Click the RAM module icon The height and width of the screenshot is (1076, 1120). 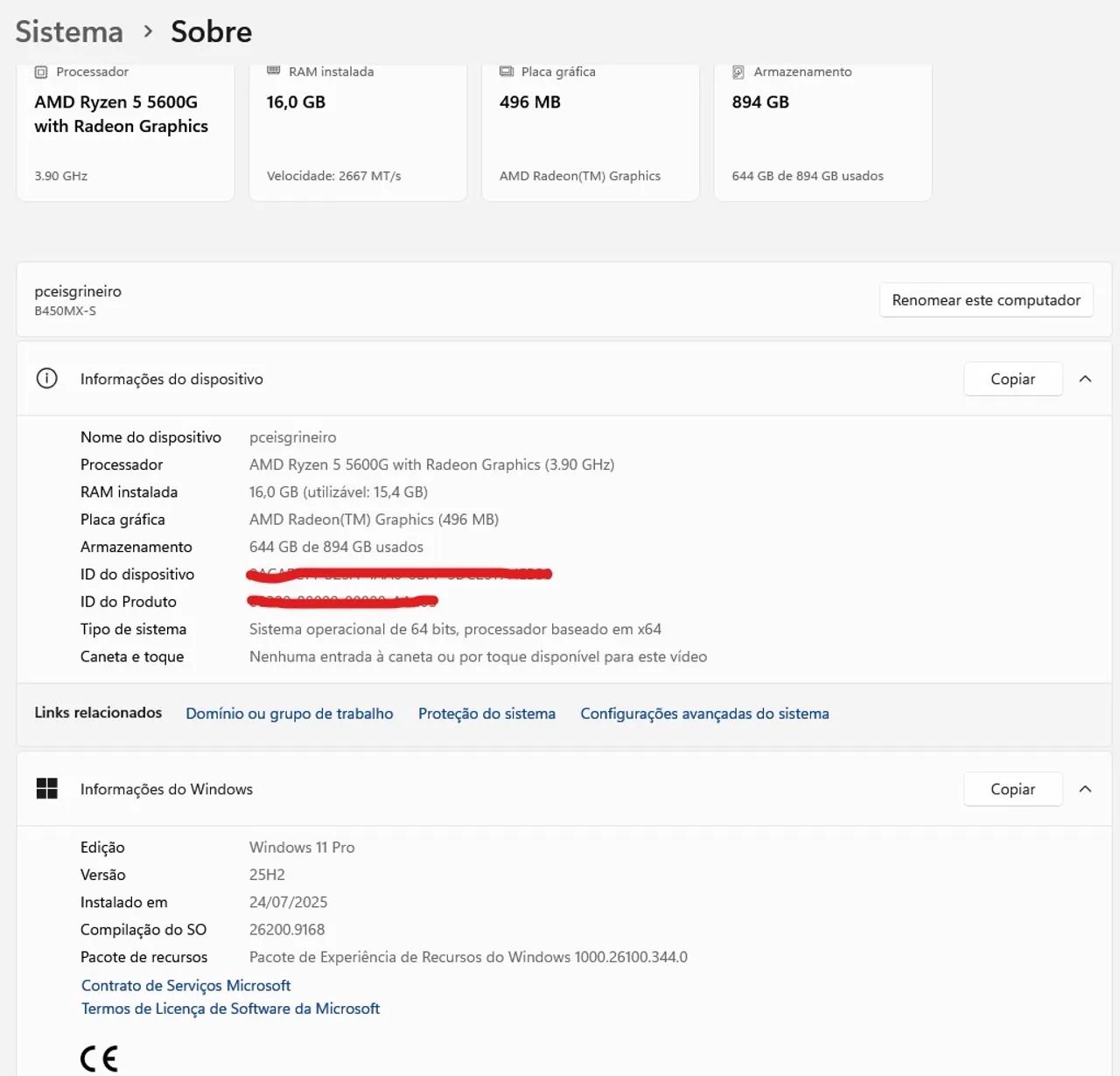[274, 71]
